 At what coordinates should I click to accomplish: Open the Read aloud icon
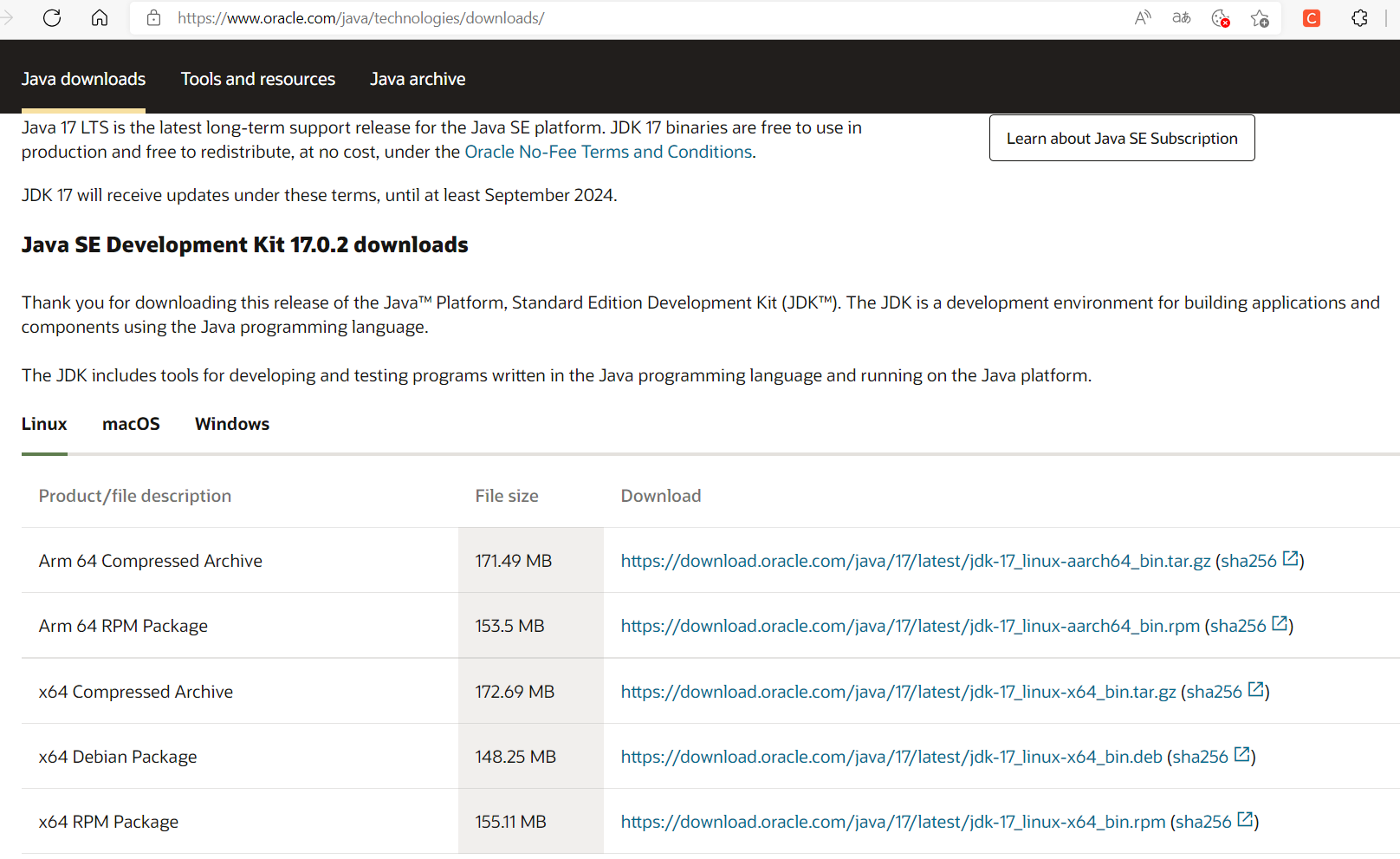coord(1143,18)
